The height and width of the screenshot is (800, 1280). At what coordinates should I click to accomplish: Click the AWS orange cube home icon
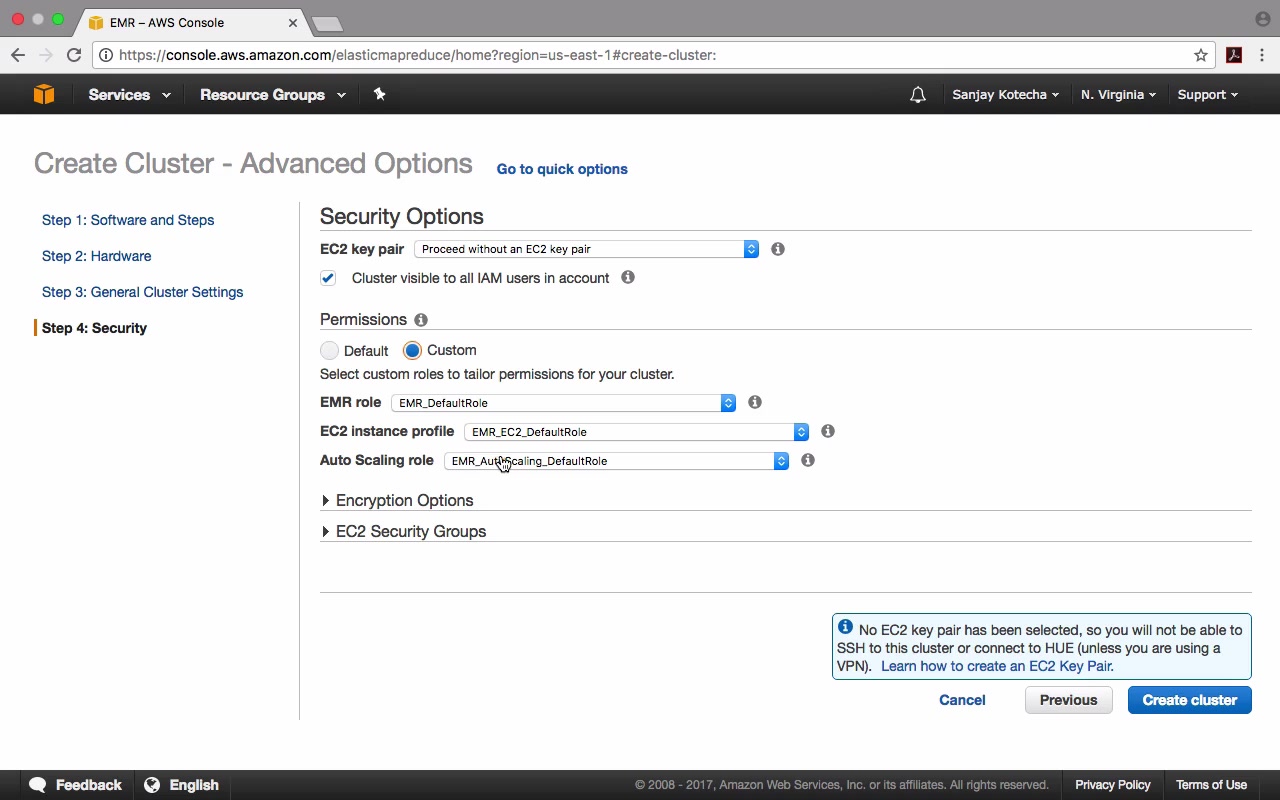(x=44, y=94)
